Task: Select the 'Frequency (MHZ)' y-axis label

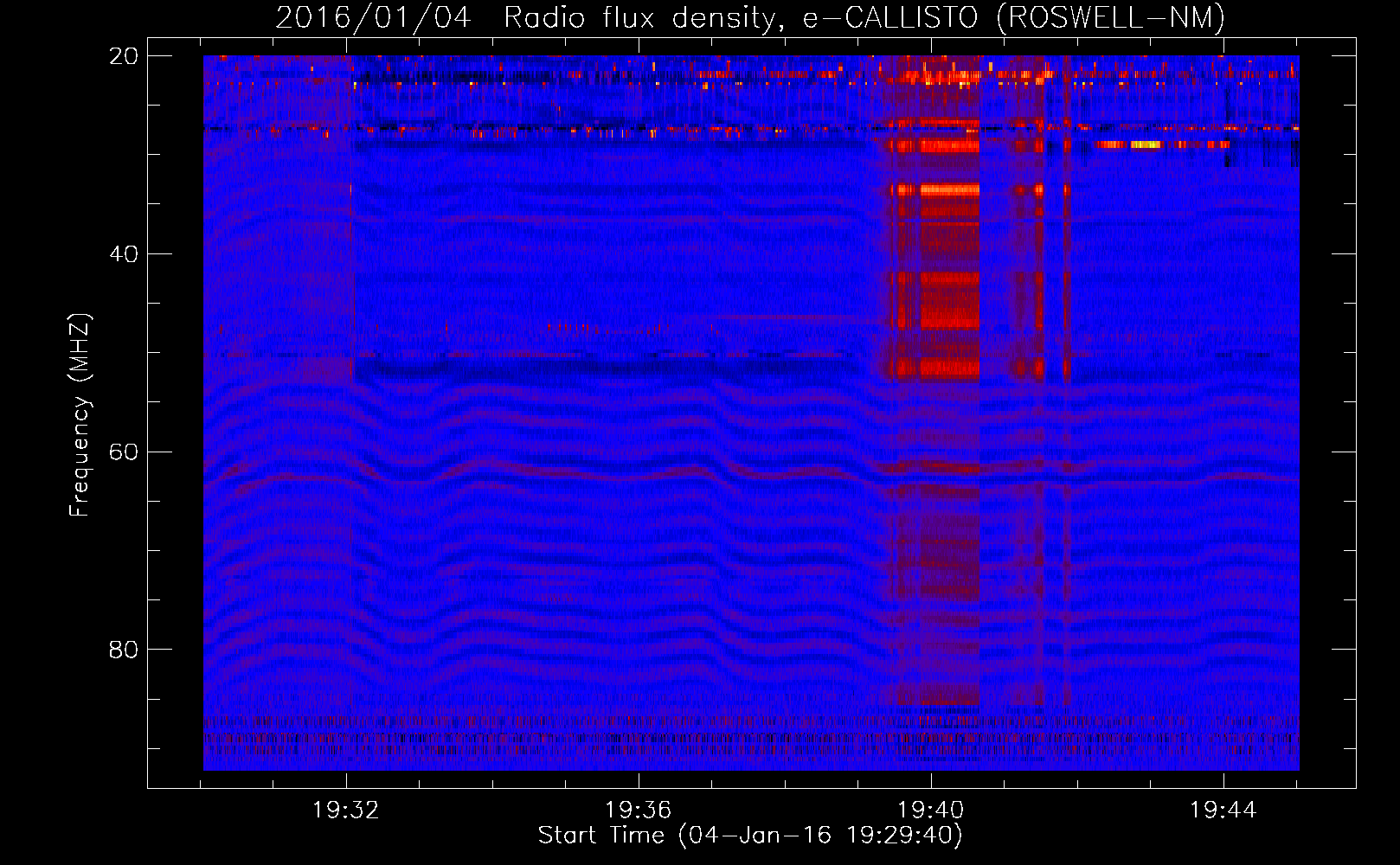Action: (80, 415)
